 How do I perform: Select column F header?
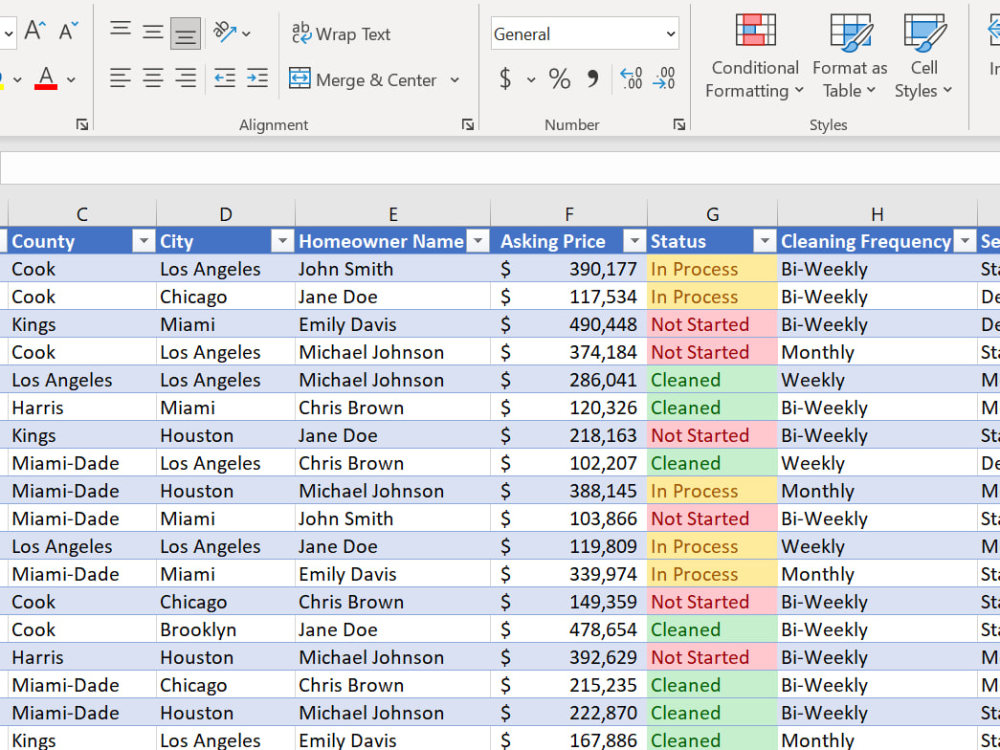point(569,214)
